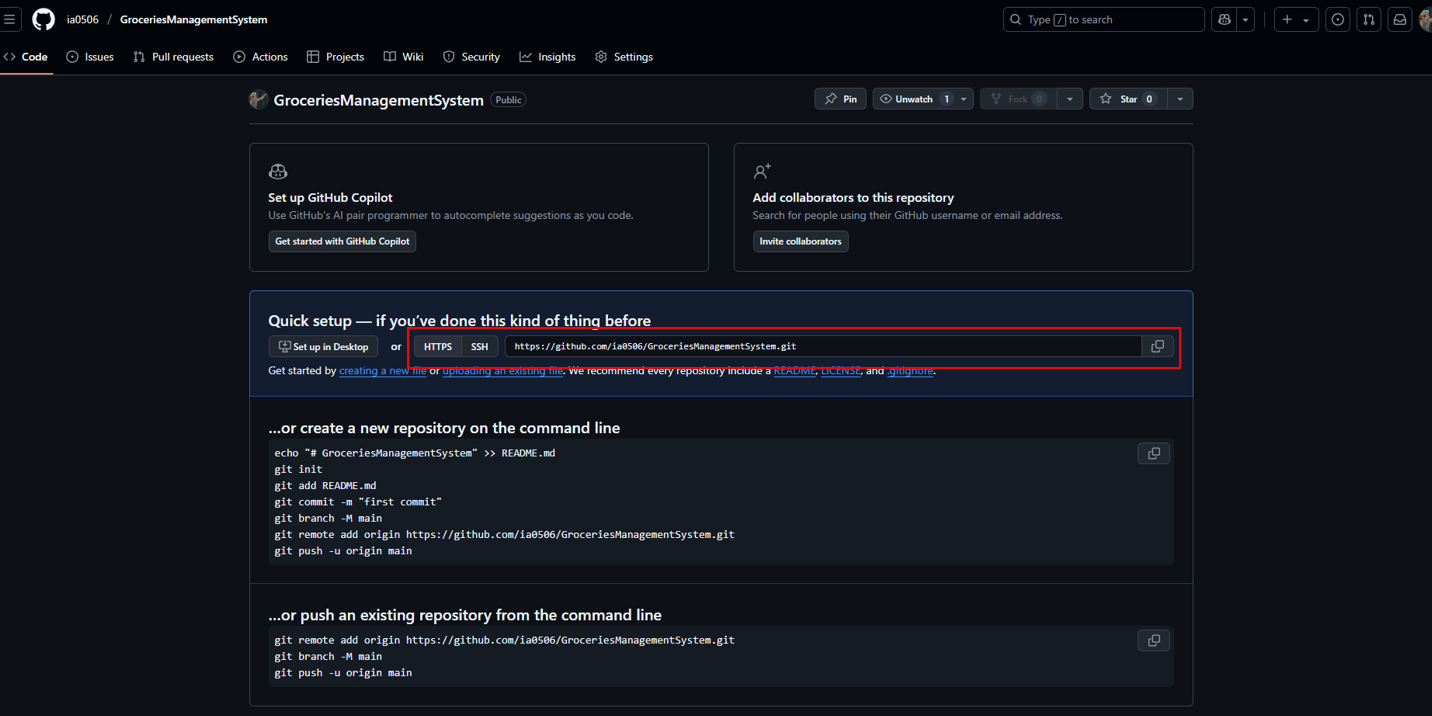1432x716 pixels.
Task: Copy the HTTPS repository URL
Action: (1157, 345)
